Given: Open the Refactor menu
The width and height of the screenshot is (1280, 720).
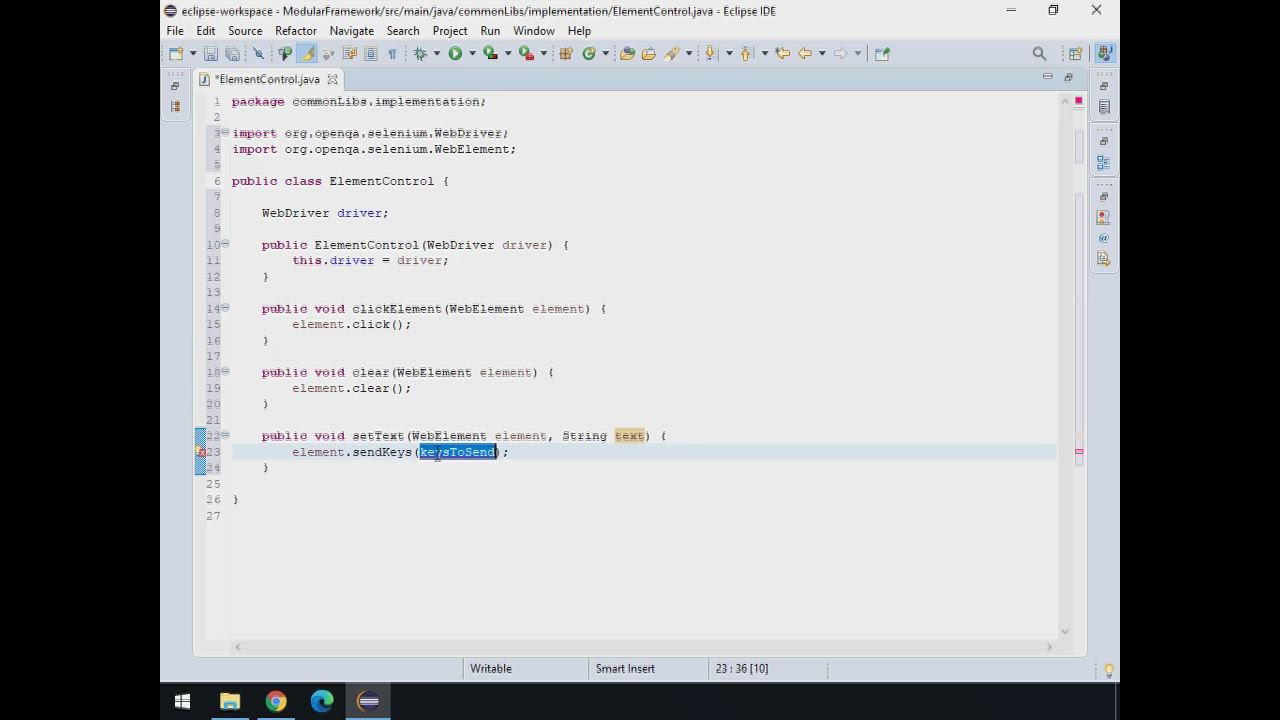Looking at the screenshot, I should click(x=295, y=31).
